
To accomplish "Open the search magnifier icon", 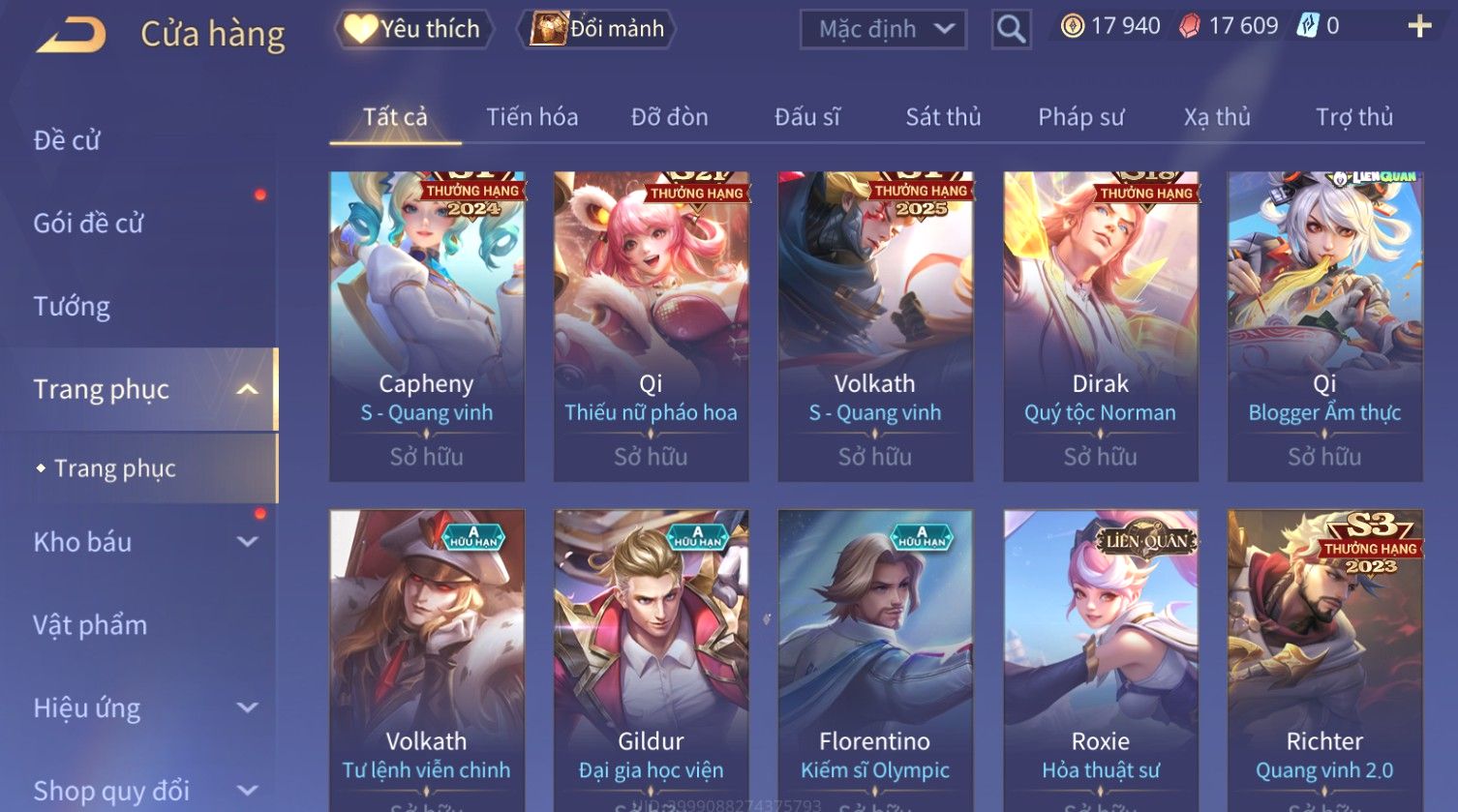I will click(x=1011, y=30).
